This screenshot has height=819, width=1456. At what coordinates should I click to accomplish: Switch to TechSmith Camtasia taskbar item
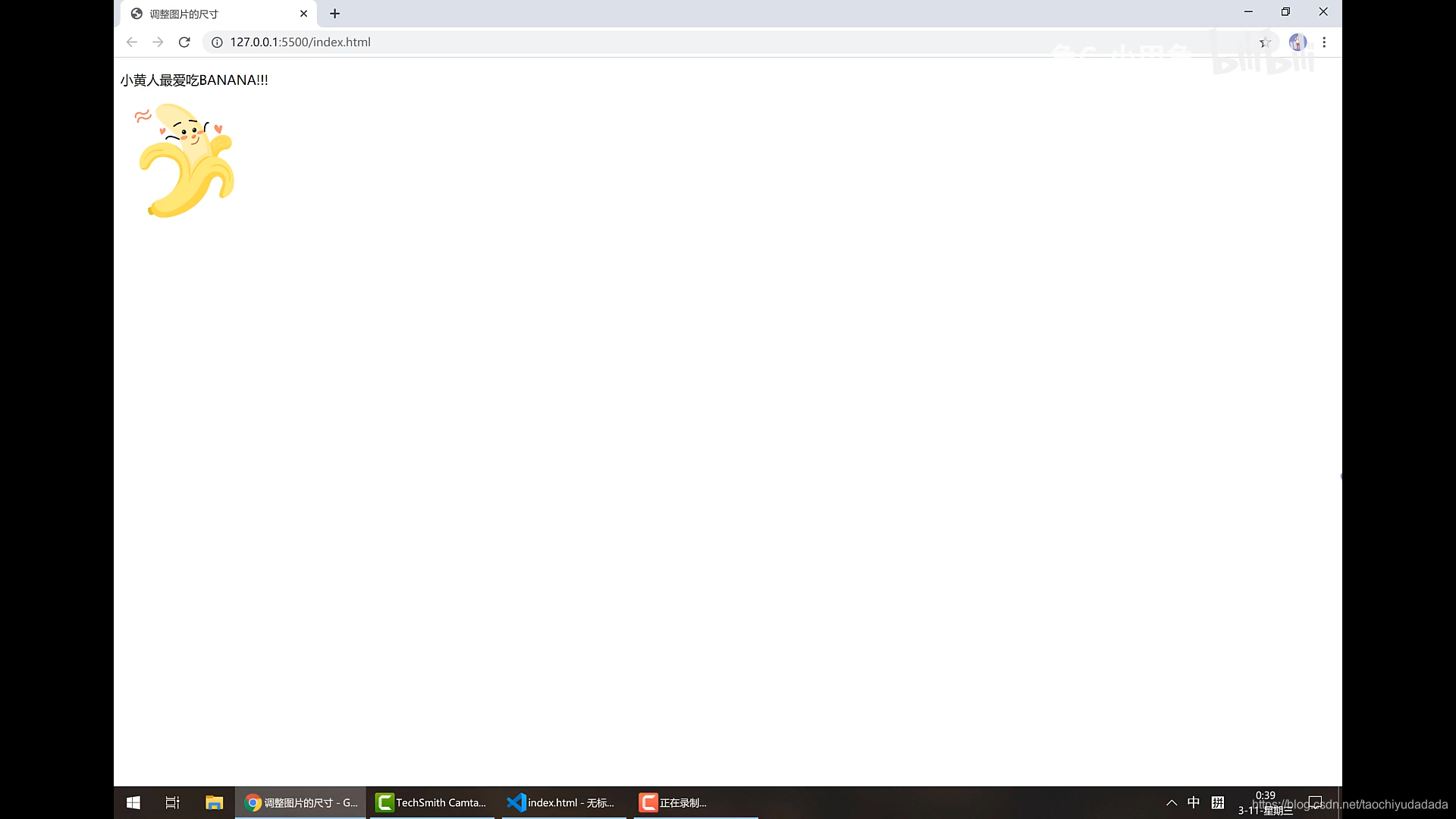[x=431, y=802]
